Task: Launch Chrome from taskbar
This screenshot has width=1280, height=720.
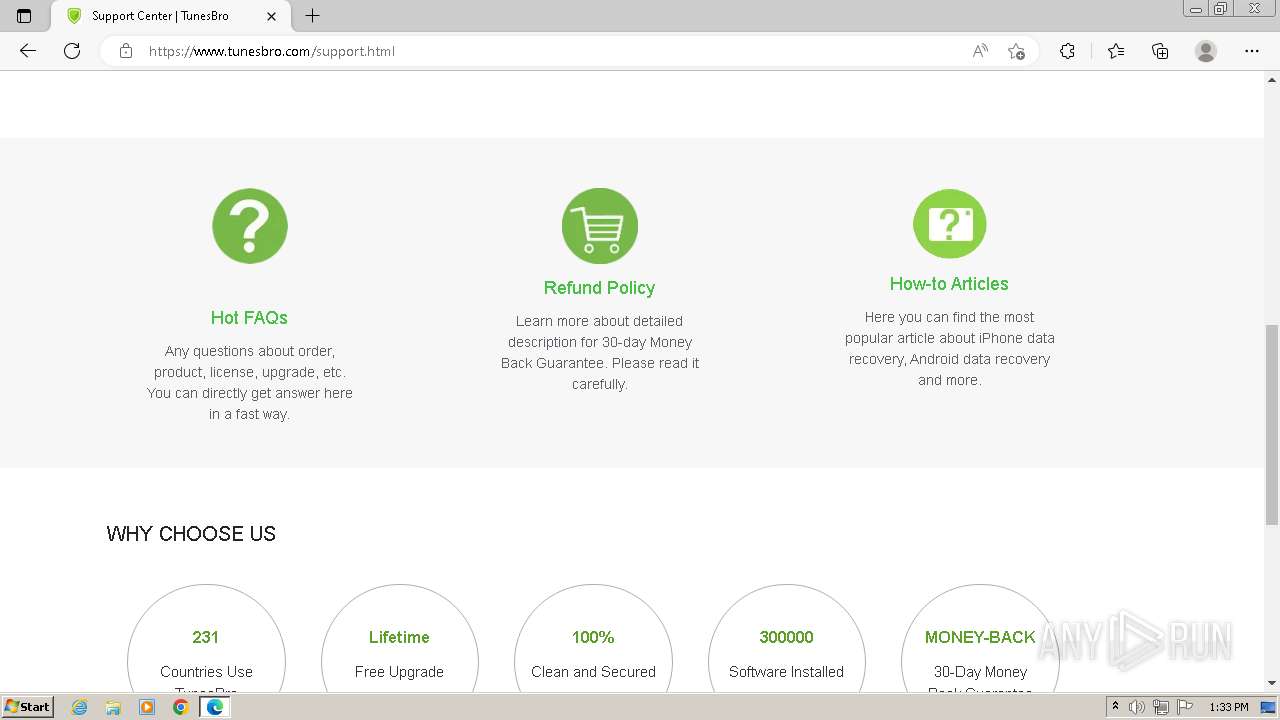Action: coord(180,707)
